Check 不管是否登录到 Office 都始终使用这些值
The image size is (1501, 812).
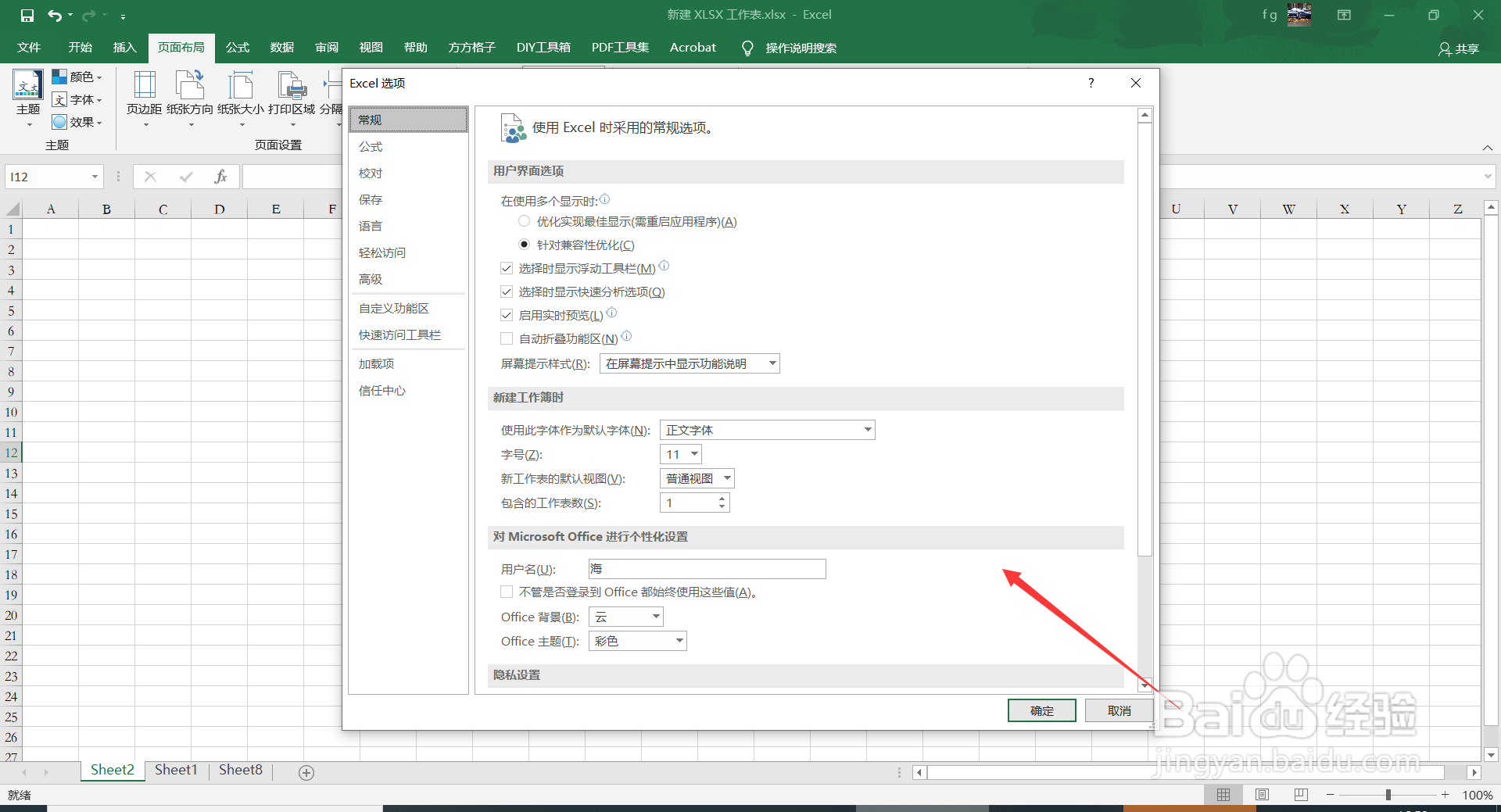tap(507, 592)
